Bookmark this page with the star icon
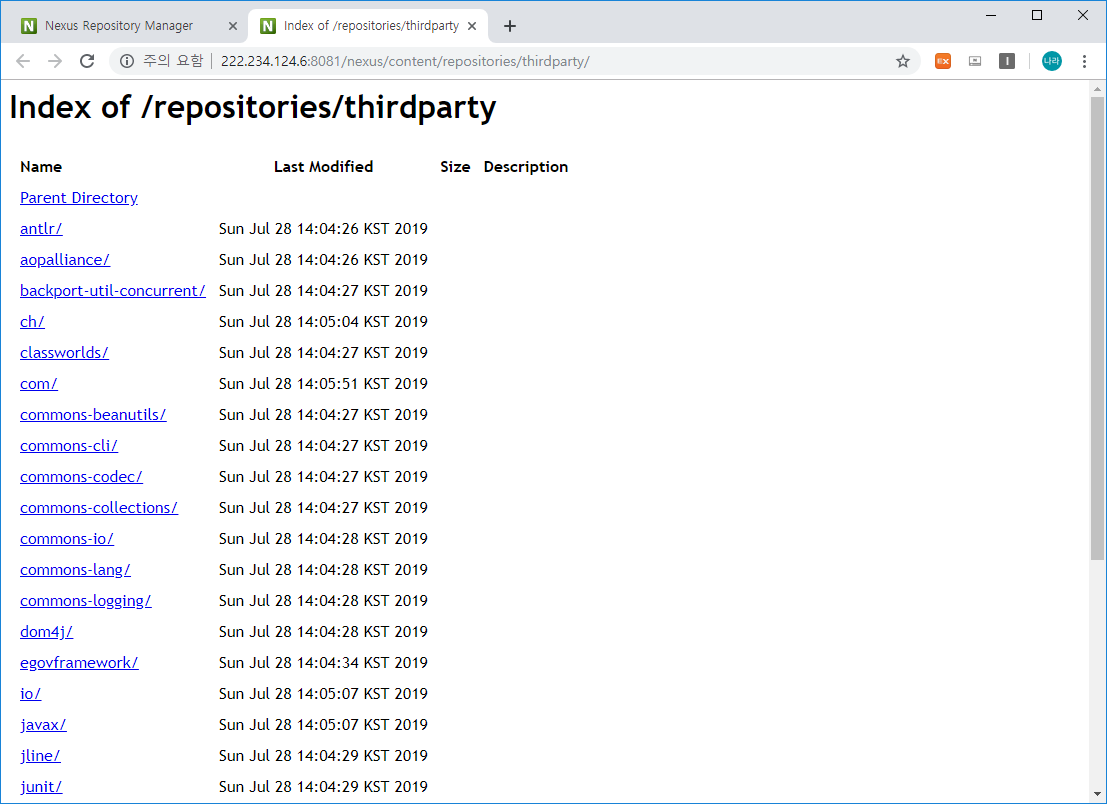Screen dimensions: 1107x804 coord(902,61)
